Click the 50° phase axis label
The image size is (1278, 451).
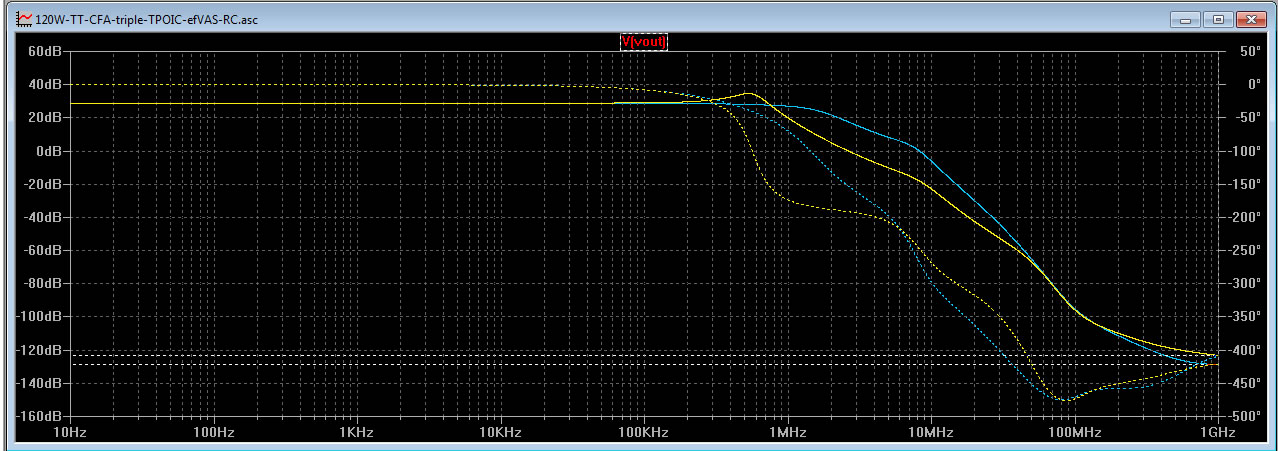[x=1251, y=51]
